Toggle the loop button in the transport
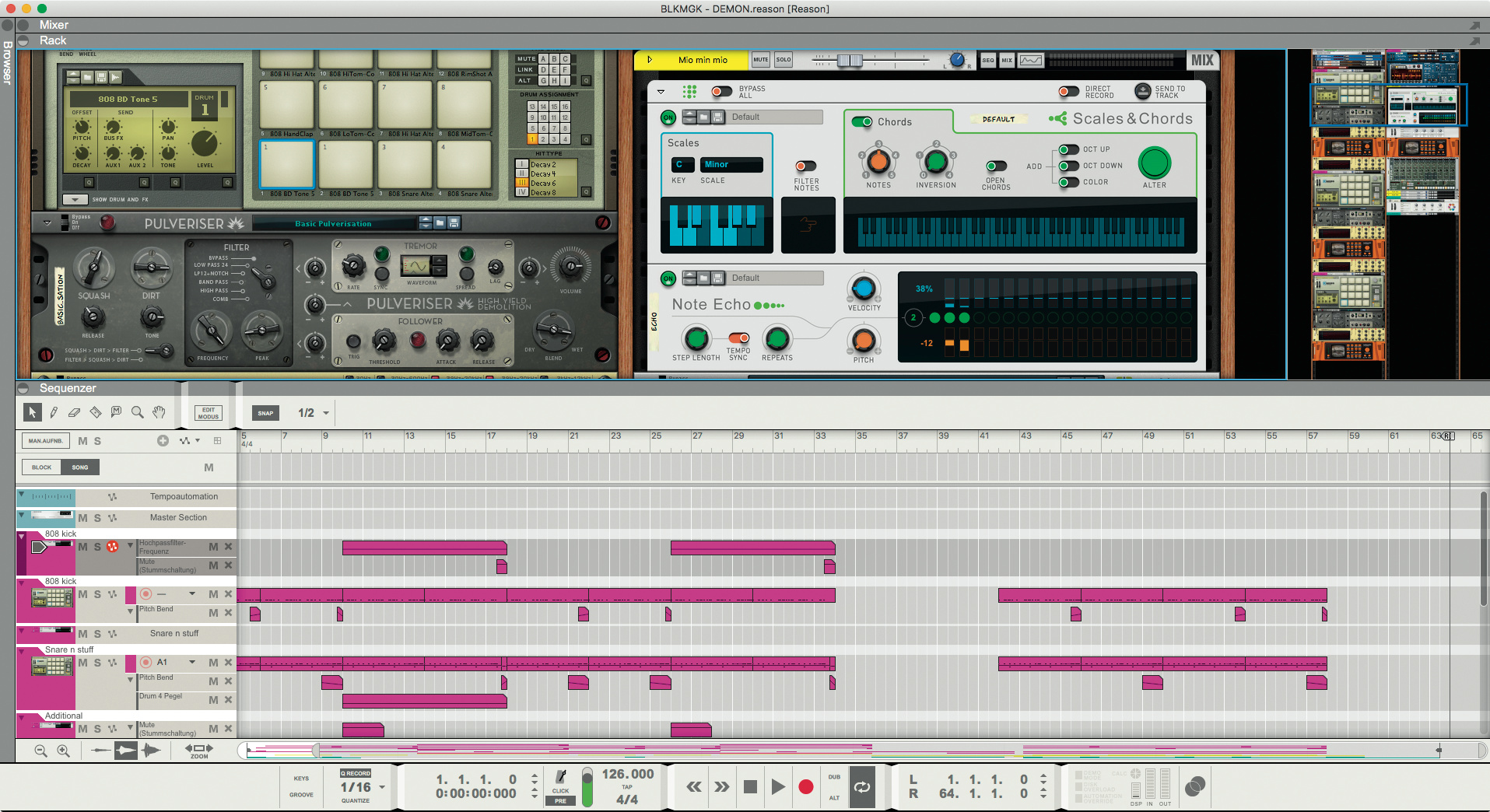This screenshot has height=812, width=1490. (x=861, y=787)
